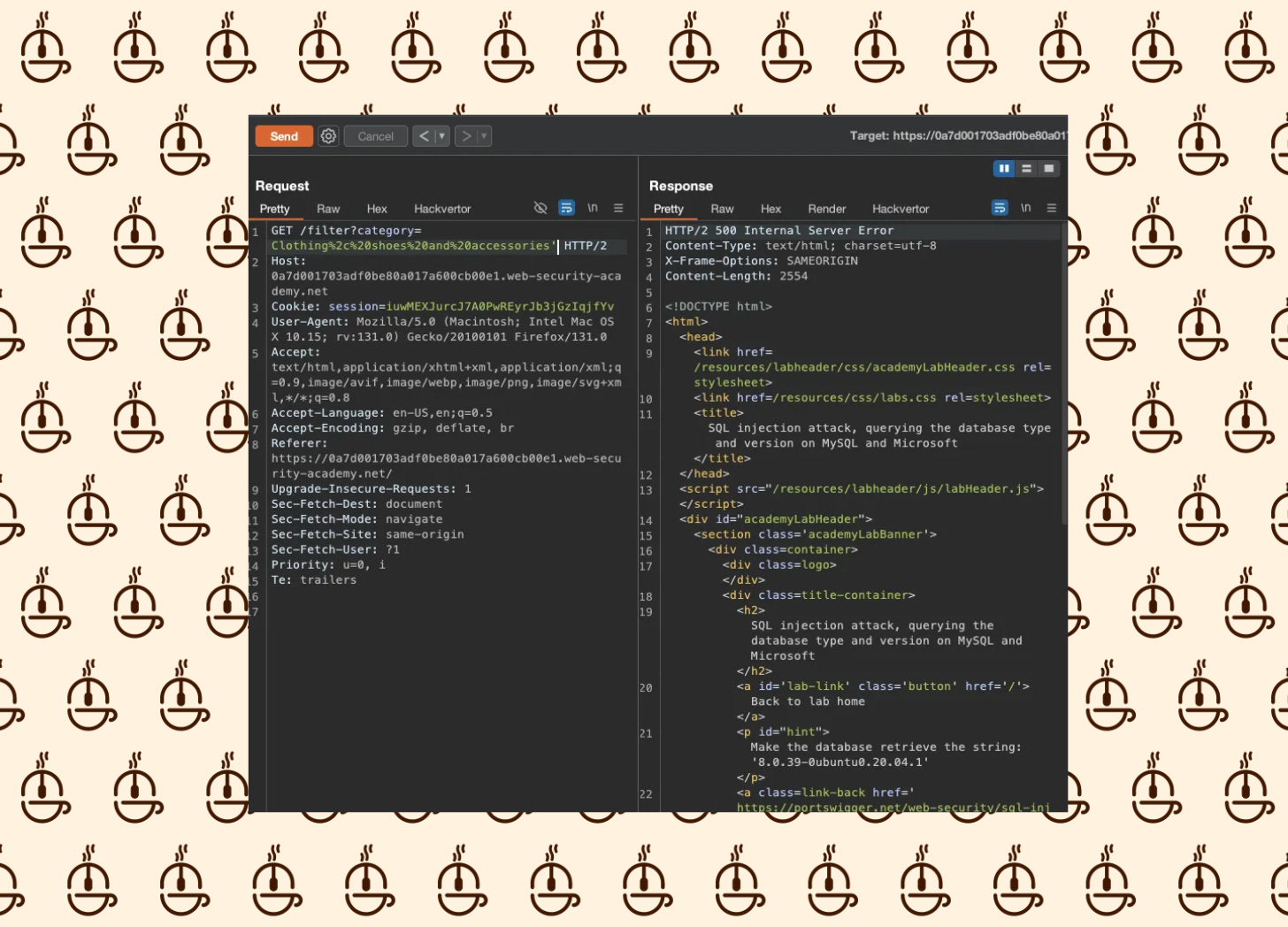
Task: Click the 'Sec-Fetch-User: ?1' line
Action: click(x=335, y=549)
